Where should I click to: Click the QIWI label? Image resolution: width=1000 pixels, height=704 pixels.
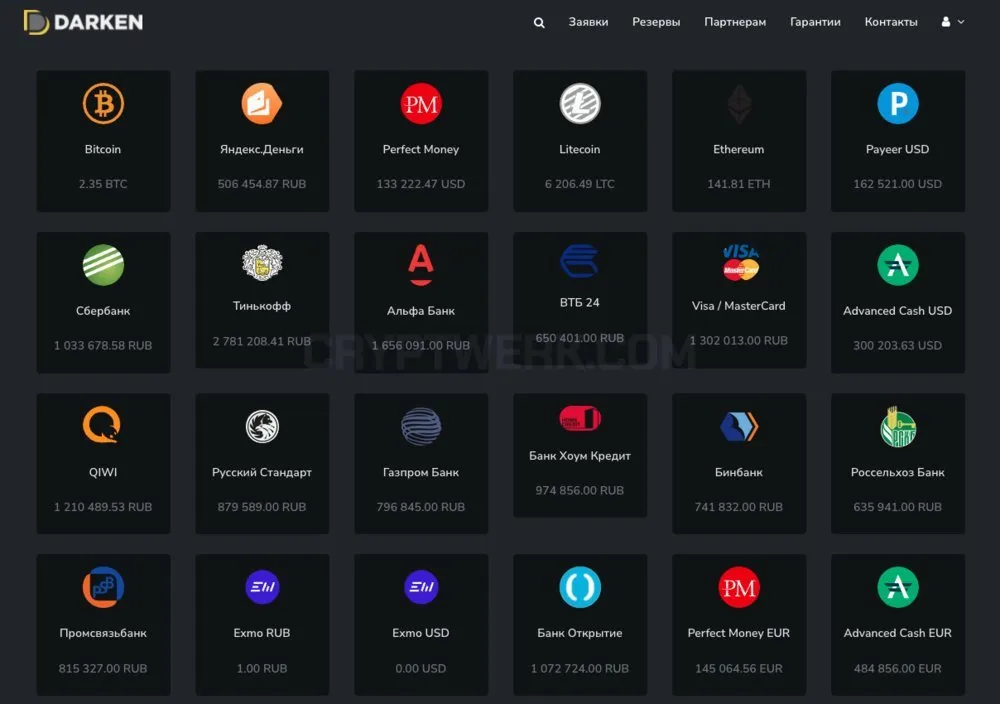[x=103, y=472]
